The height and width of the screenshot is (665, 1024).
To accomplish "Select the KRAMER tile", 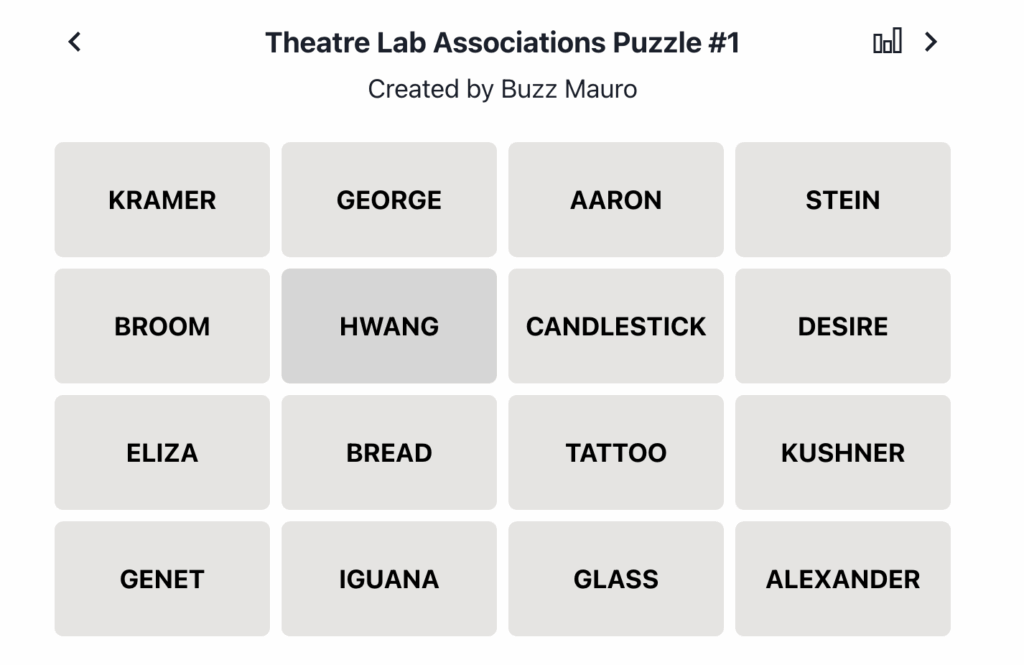I will [162, 200].
